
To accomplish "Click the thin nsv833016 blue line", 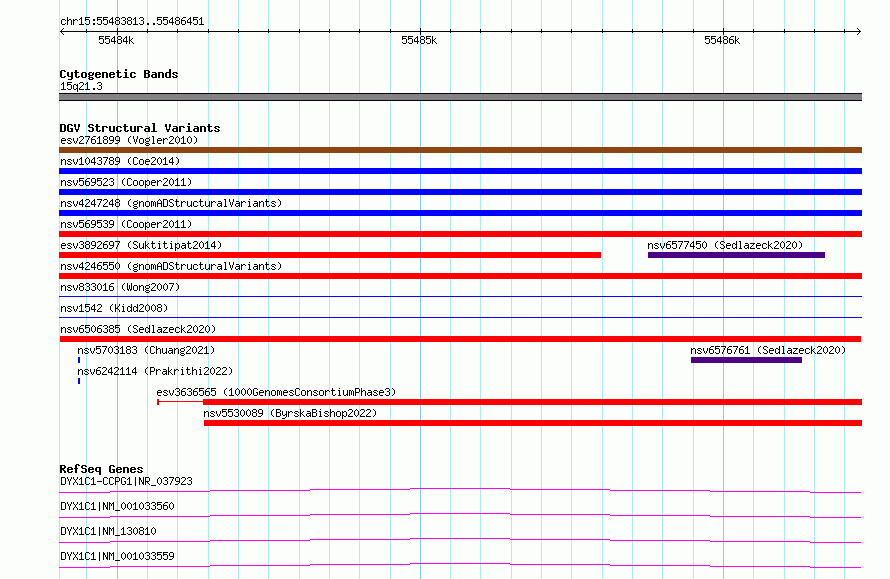I will [x=460, y=296].
